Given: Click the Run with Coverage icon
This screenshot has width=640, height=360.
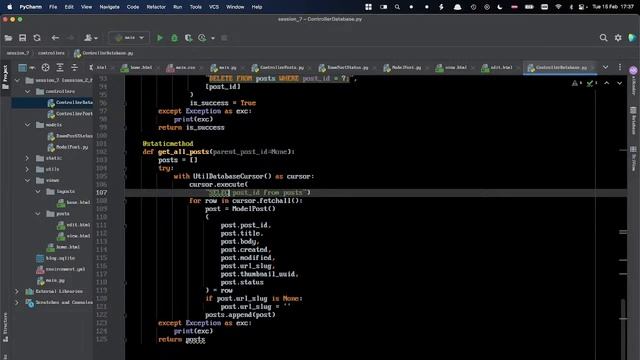Looking at the screenshot, I should coord(188,38).
